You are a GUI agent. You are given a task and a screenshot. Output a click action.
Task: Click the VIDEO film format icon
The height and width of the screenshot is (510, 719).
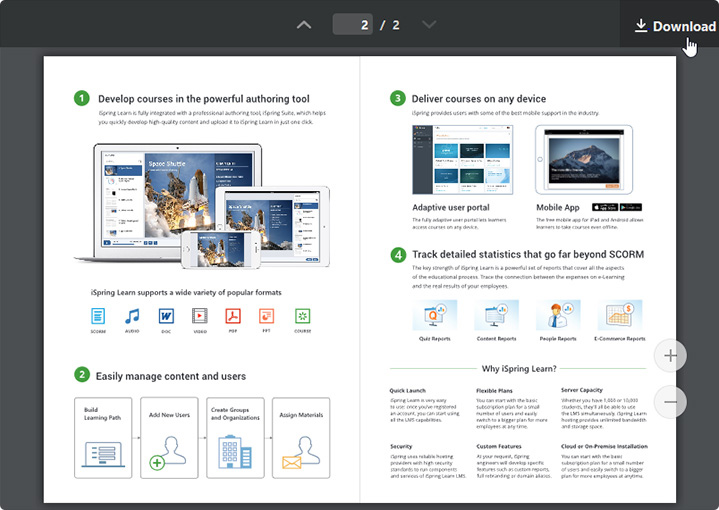pos(199,316)
